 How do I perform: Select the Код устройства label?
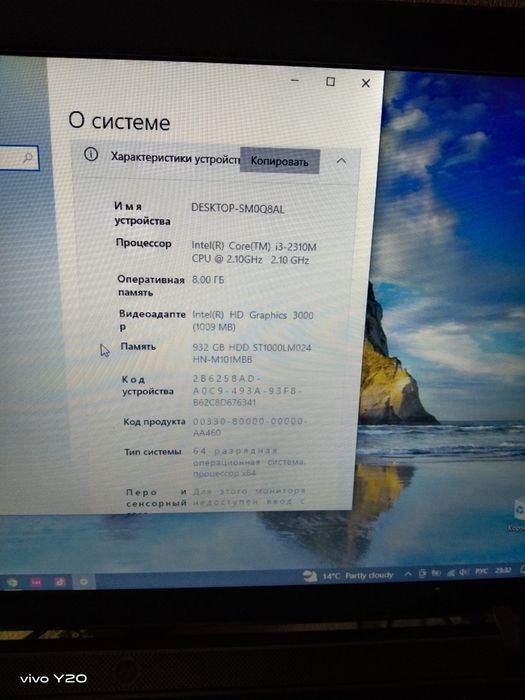(147, 385)
